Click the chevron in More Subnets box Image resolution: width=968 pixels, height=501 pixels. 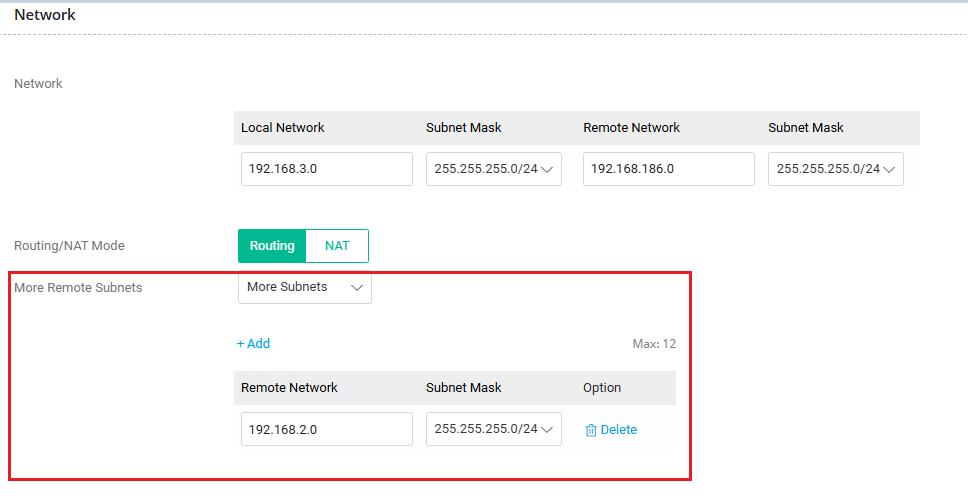(357, 288)
